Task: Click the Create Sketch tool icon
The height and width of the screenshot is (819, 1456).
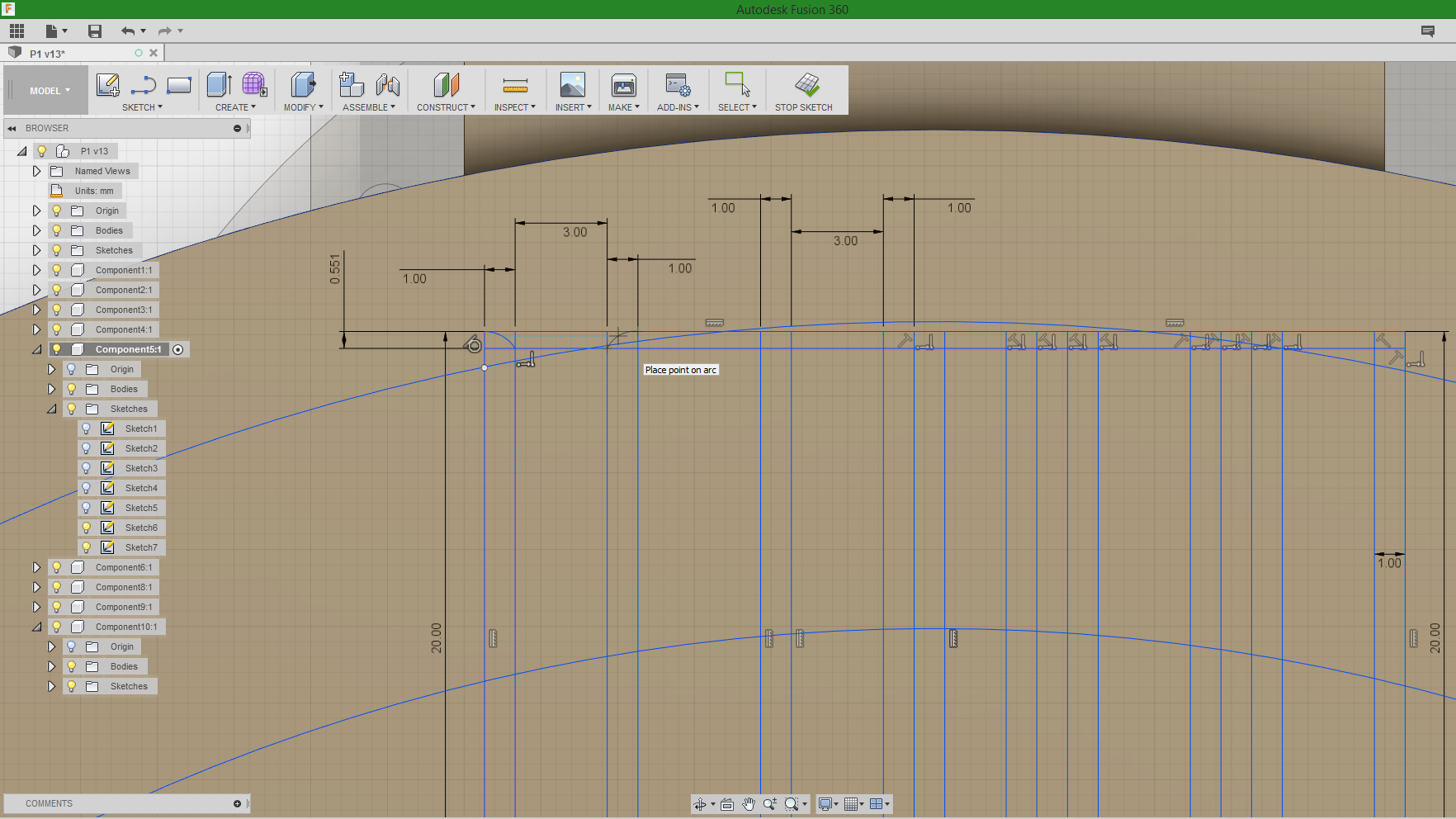Action: [108, 85]
